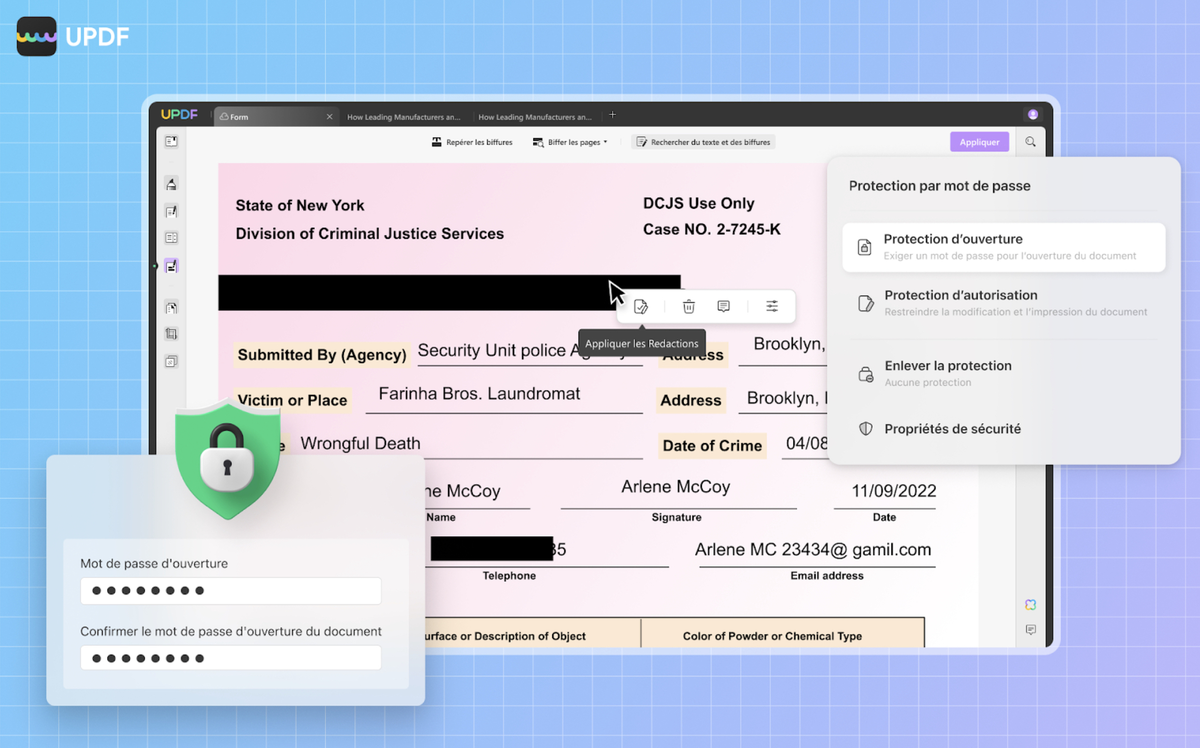This screenshot has height=748, width=1200.
Task: Click the Appliquer les Redactions icon
Action: click(x=641, y=307)
